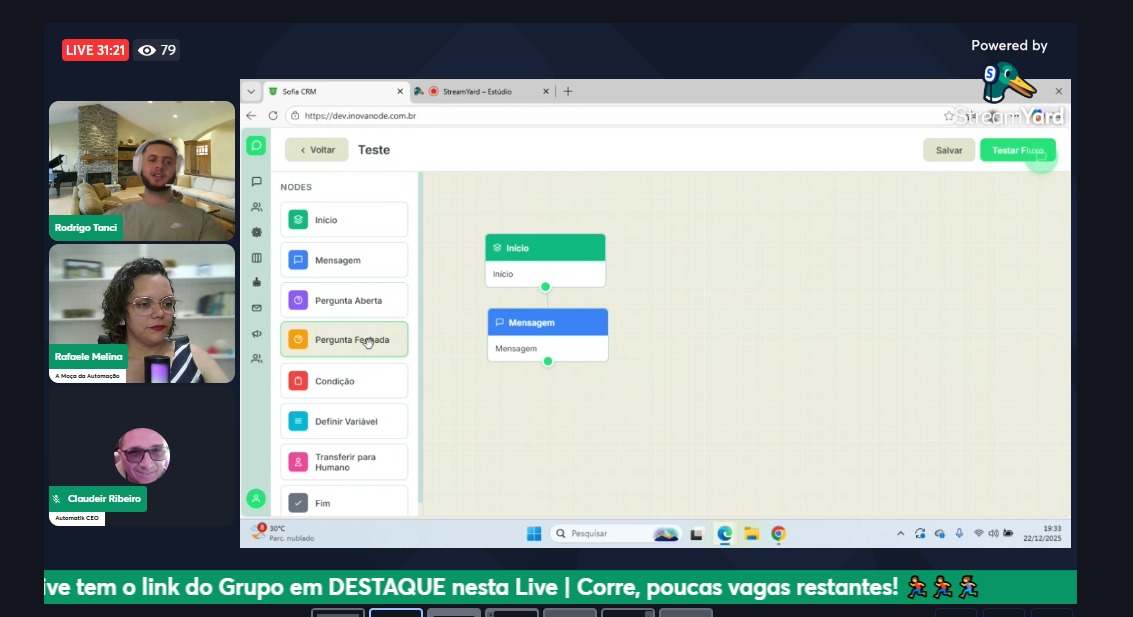Select the Pergunta Aberta node
The height and width of the screenshot is (617, 1133).
pyautogui.click(x=344, y=300)
